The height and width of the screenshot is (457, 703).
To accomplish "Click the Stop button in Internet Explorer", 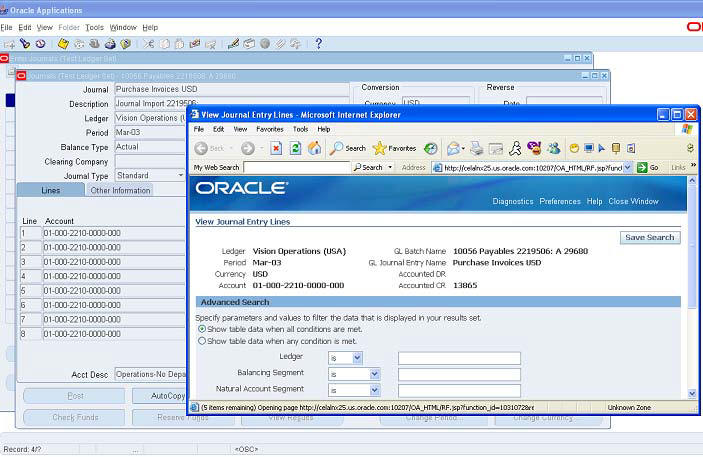I will click(275, 148).
